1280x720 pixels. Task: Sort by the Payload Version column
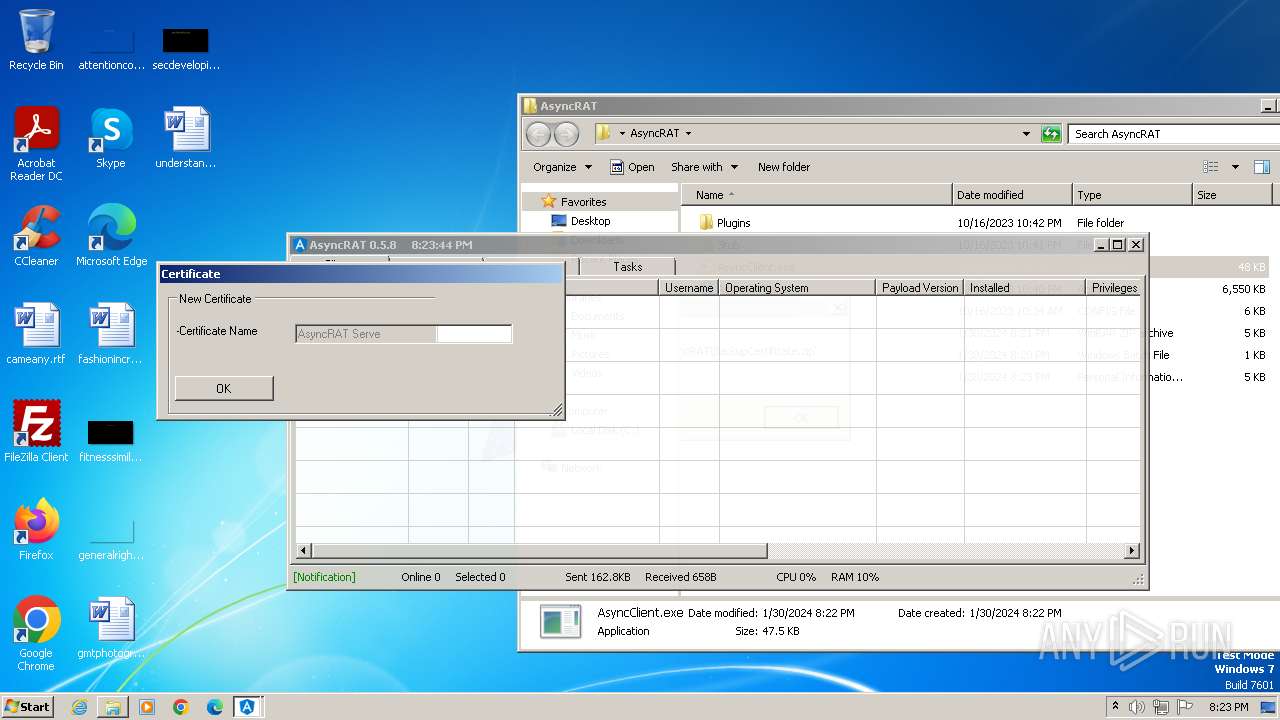point(920,287)
